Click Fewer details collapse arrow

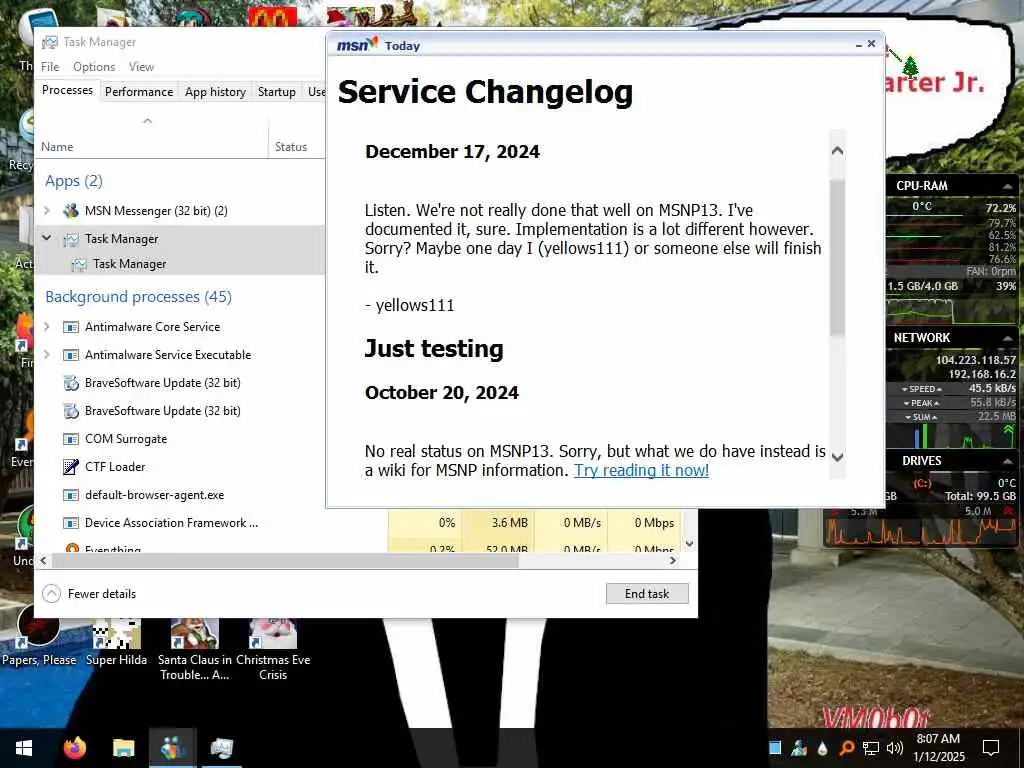tap(52, 594)
